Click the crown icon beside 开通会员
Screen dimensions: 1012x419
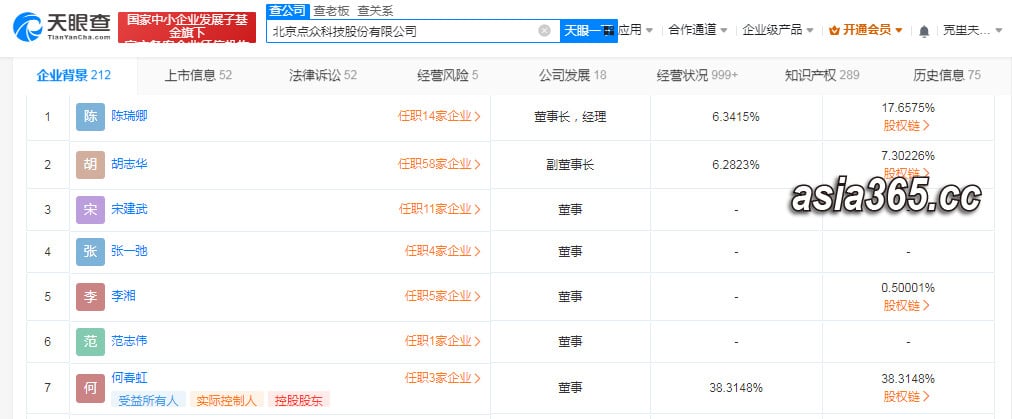[833, 30]
